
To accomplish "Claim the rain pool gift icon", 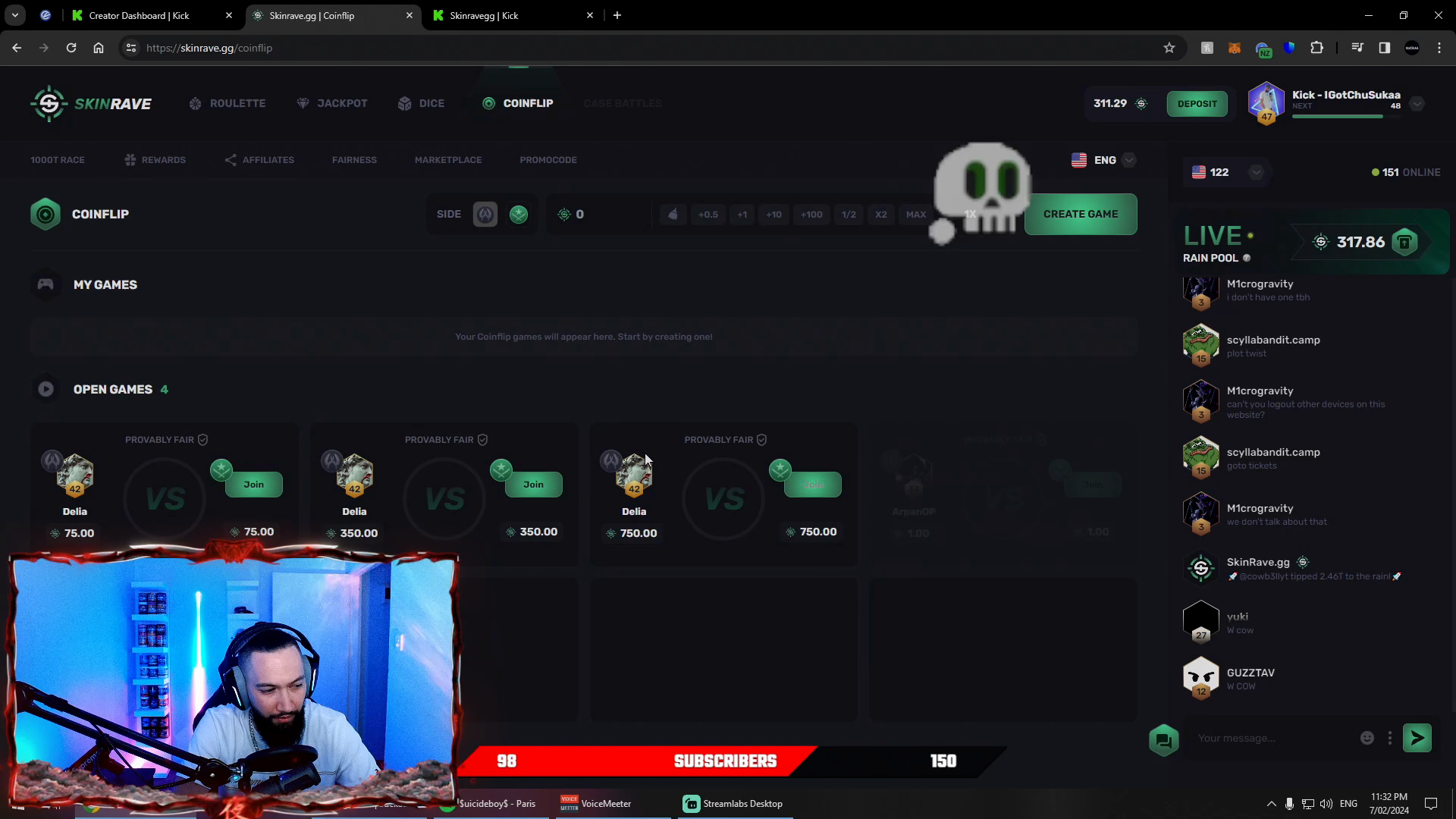I will pyautogui.click(x=1404, y=243).
